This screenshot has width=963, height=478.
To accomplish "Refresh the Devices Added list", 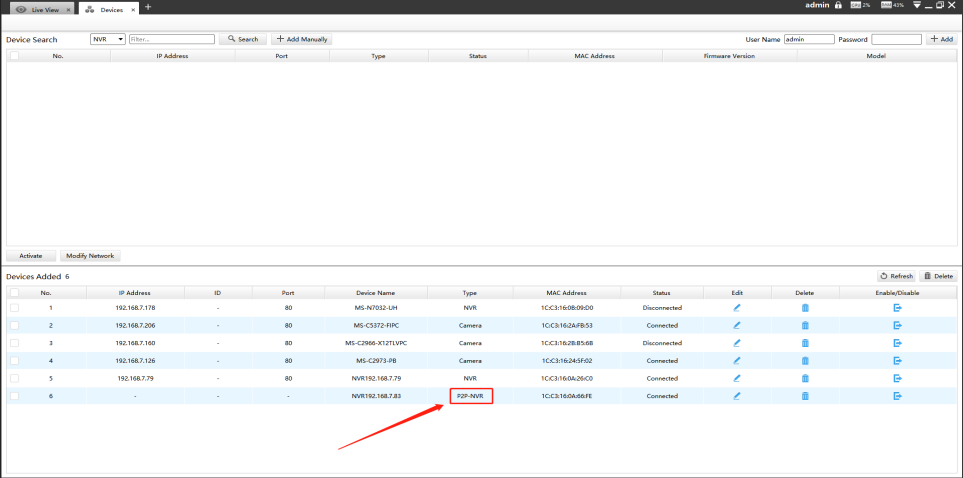I will [897, 276].
